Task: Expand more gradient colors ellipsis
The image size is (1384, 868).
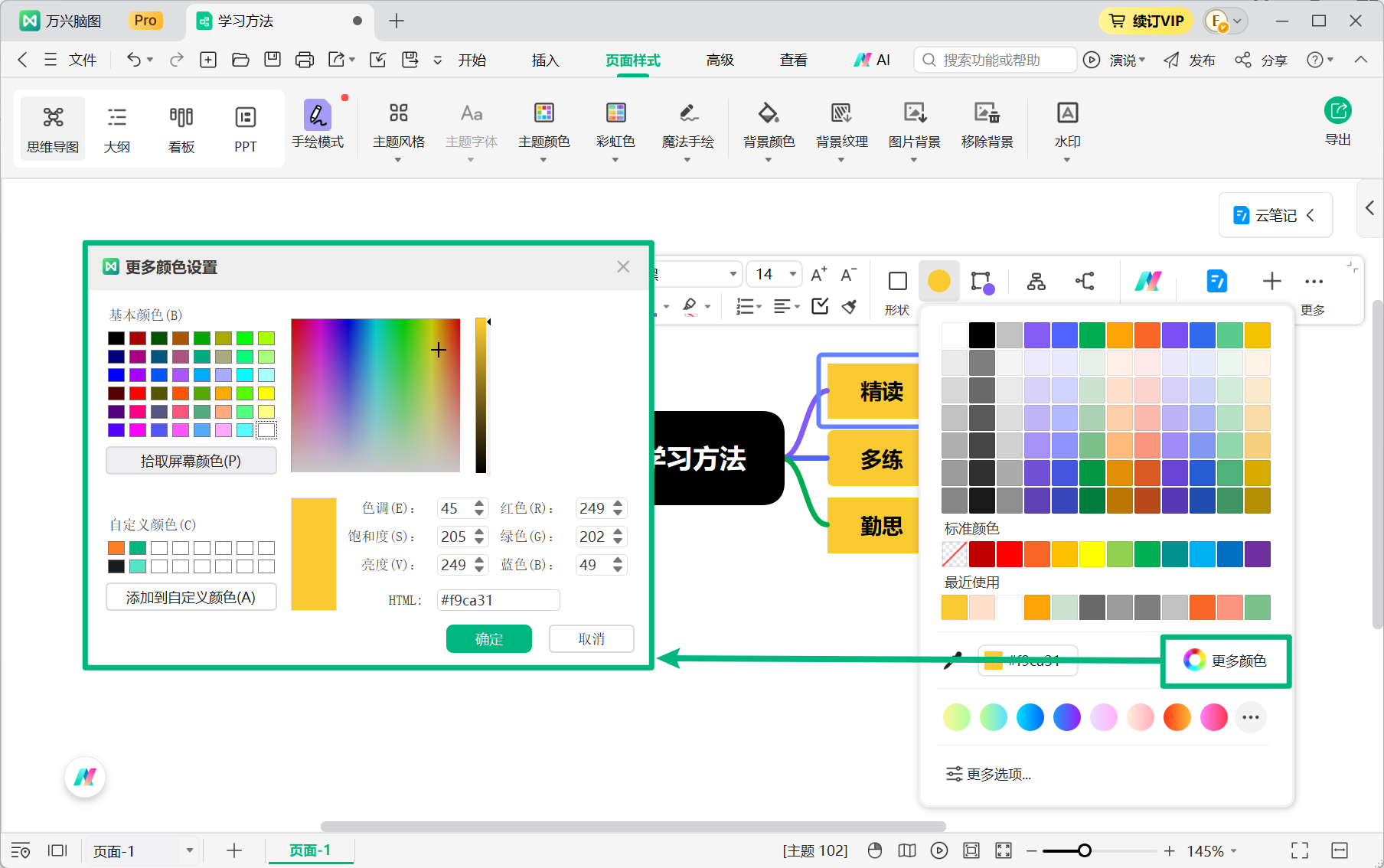Action: [1251, 717]
